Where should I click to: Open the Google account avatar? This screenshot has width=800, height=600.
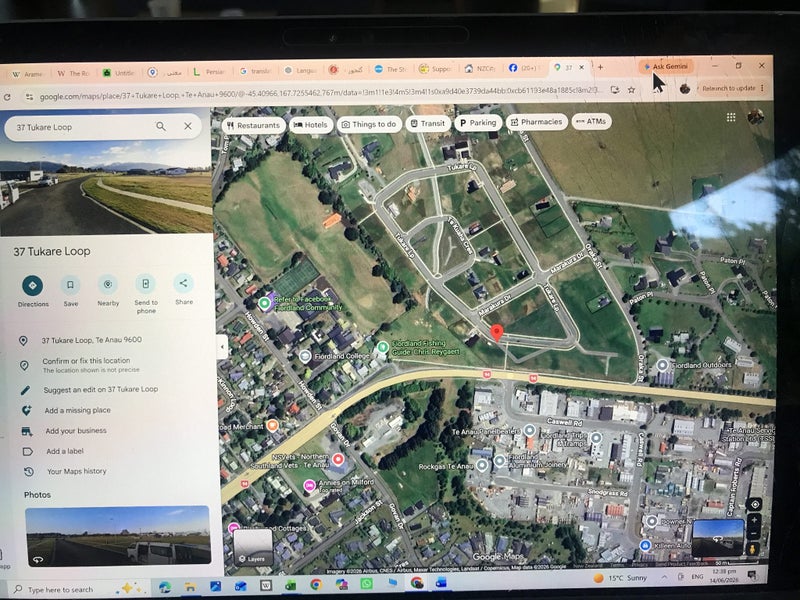(x=756, y=116)
